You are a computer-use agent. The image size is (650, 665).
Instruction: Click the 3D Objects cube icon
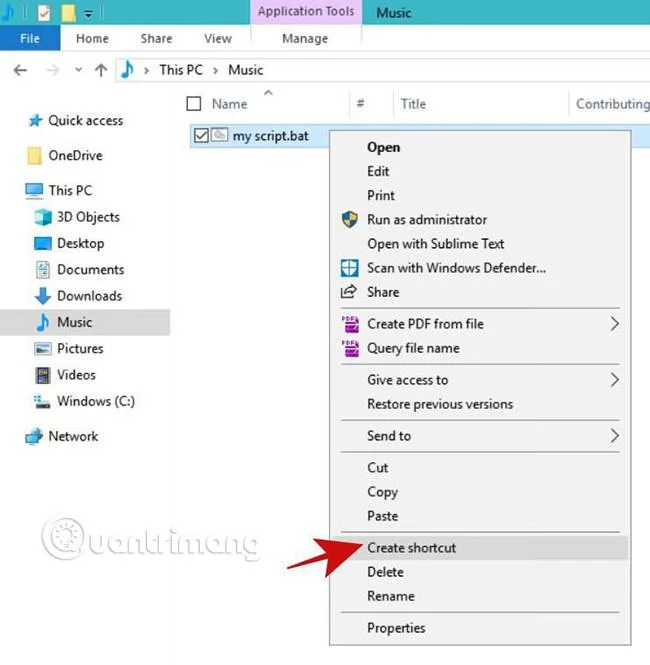43,217
